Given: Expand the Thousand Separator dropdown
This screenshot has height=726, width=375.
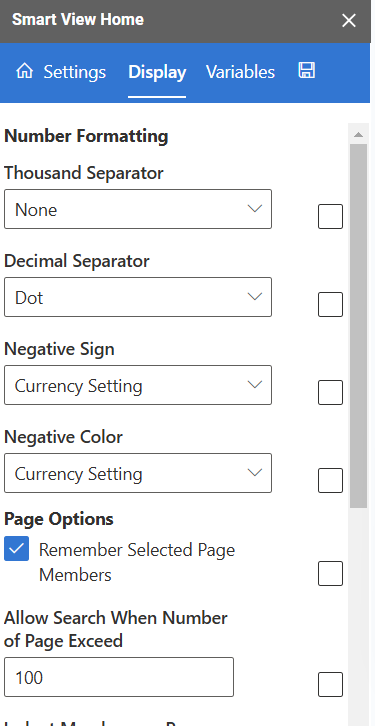Looking at the screenshot, I should (138, 209).
